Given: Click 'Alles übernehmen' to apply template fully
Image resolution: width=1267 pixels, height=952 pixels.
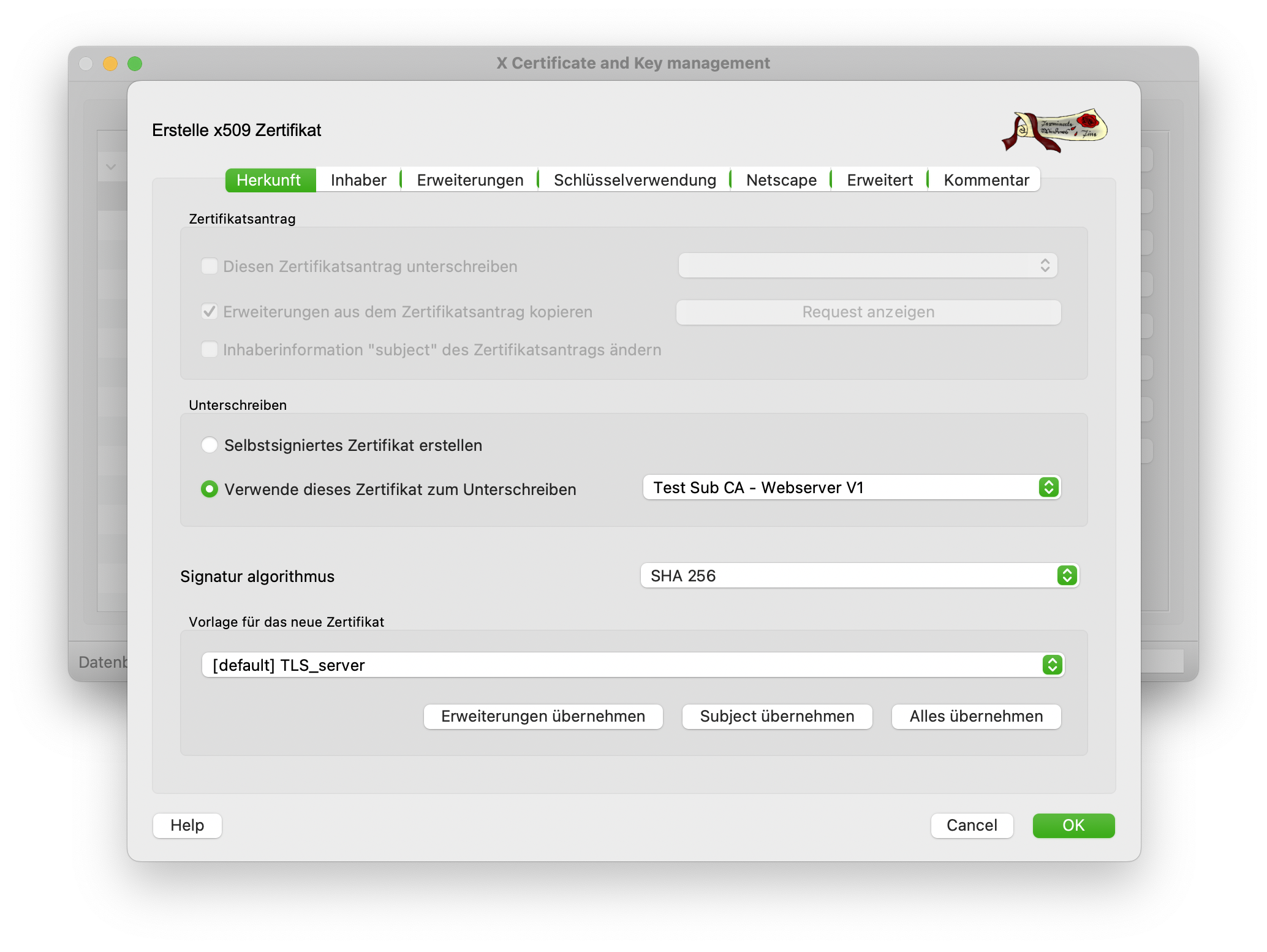Looking at the screenshot, I should (x=975, y=716).
